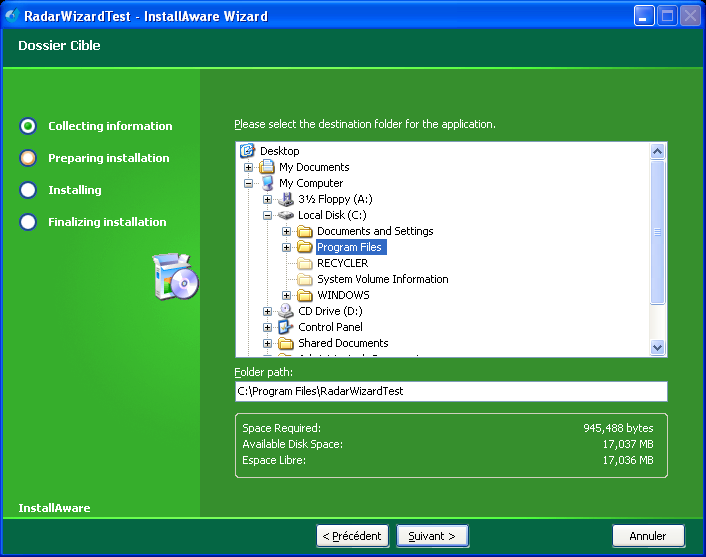Click the Desktop icon in folder tree
This screenshot has width=706, height=557.
coord(247,151)
